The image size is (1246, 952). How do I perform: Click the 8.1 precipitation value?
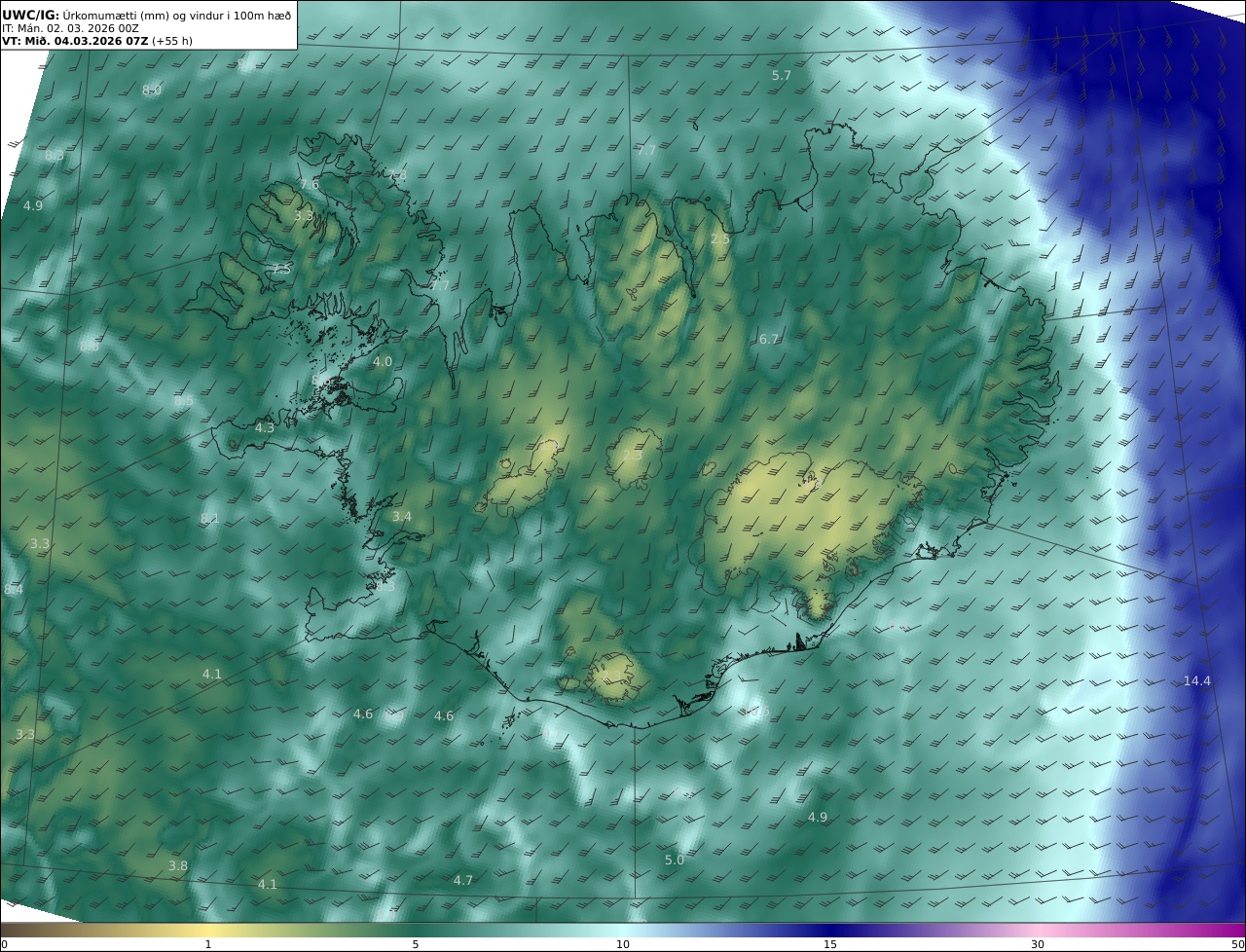[x=210, y=519]
